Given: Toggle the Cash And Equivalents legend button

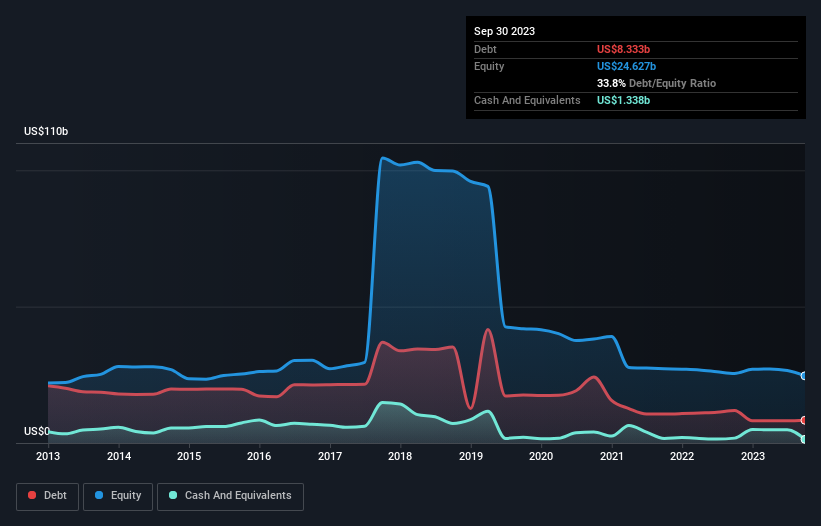Looking at the screenshot, I should tap(230, 496).
